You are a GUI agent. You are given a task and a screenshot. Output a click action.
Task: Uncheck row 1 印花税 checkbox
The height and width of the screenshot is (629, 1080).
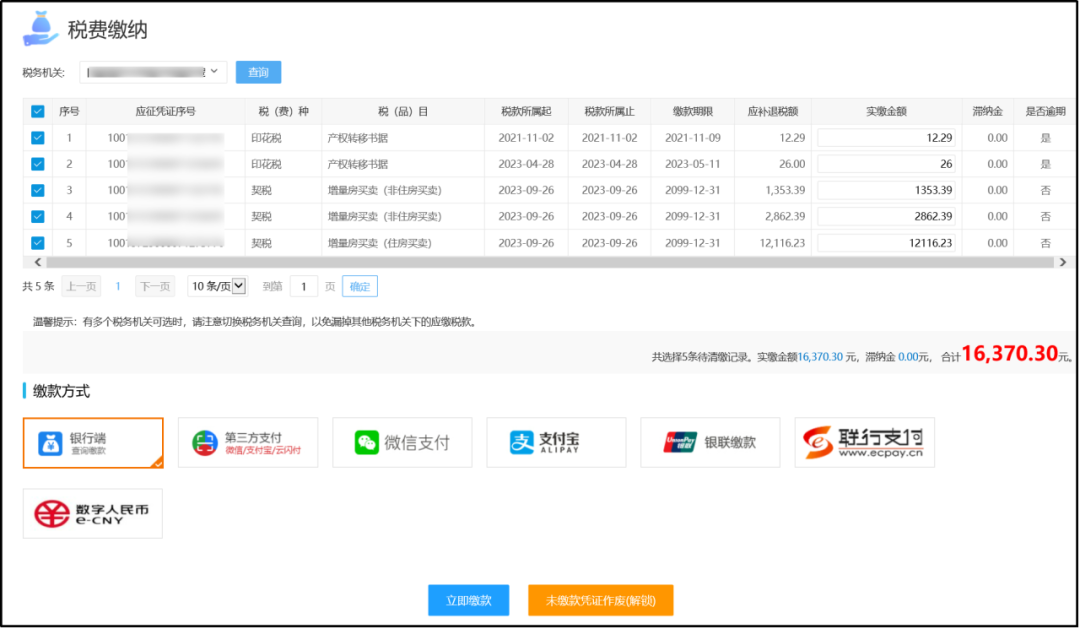pyautogui.click(x=38, y=138)
